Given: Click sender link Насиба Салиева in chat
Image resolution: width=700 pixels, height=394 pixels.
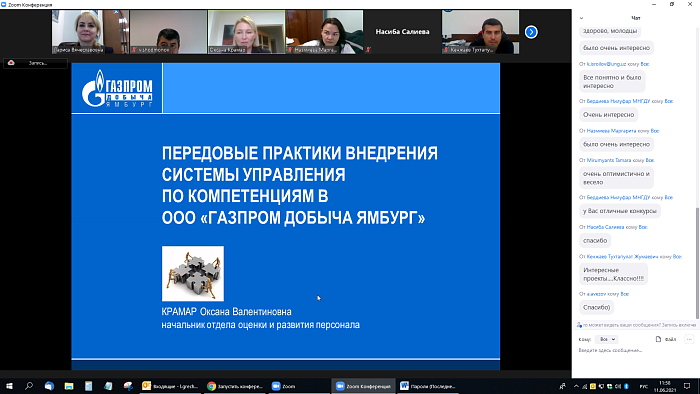Looking at the screenshot, I should pos(605,227).
